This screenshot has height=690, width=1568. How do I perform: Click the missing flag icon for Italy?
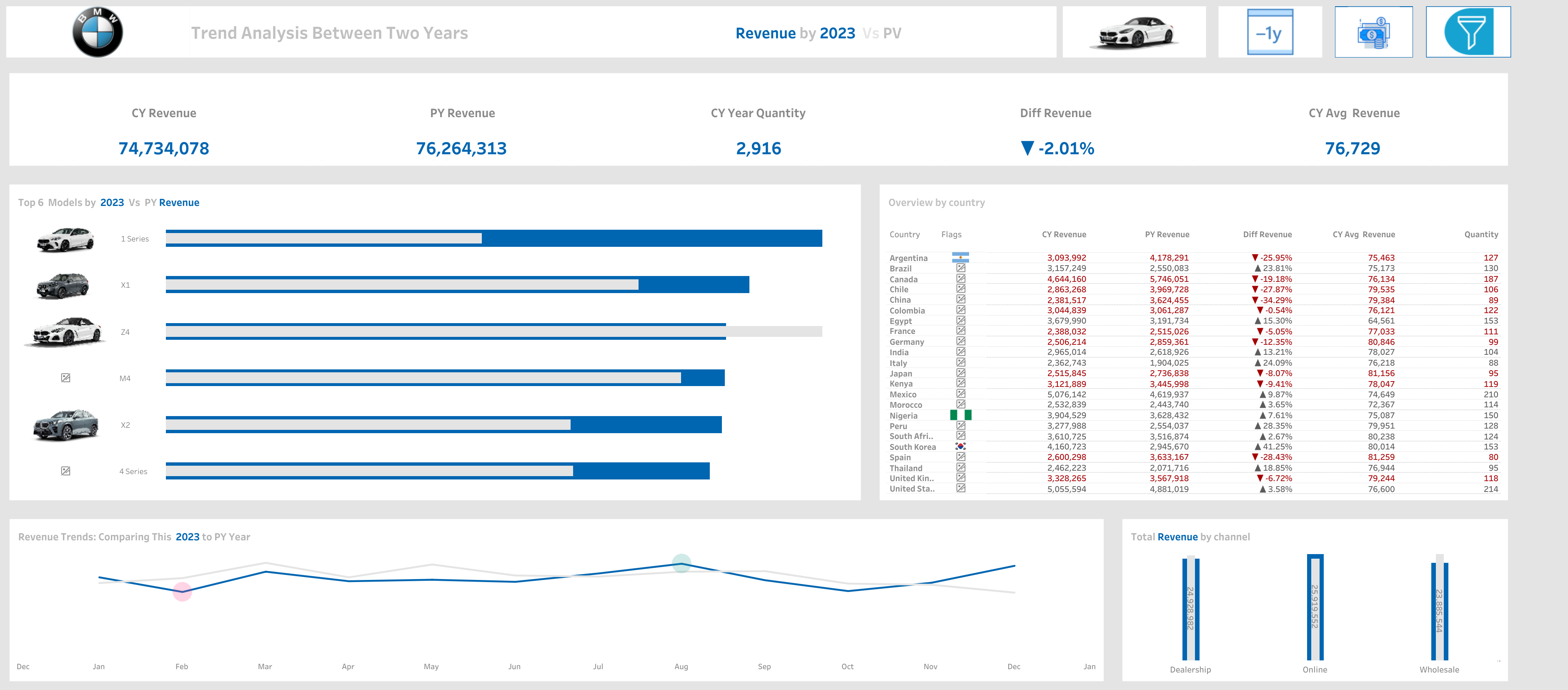pyautogui.click(x=961, y=362)
